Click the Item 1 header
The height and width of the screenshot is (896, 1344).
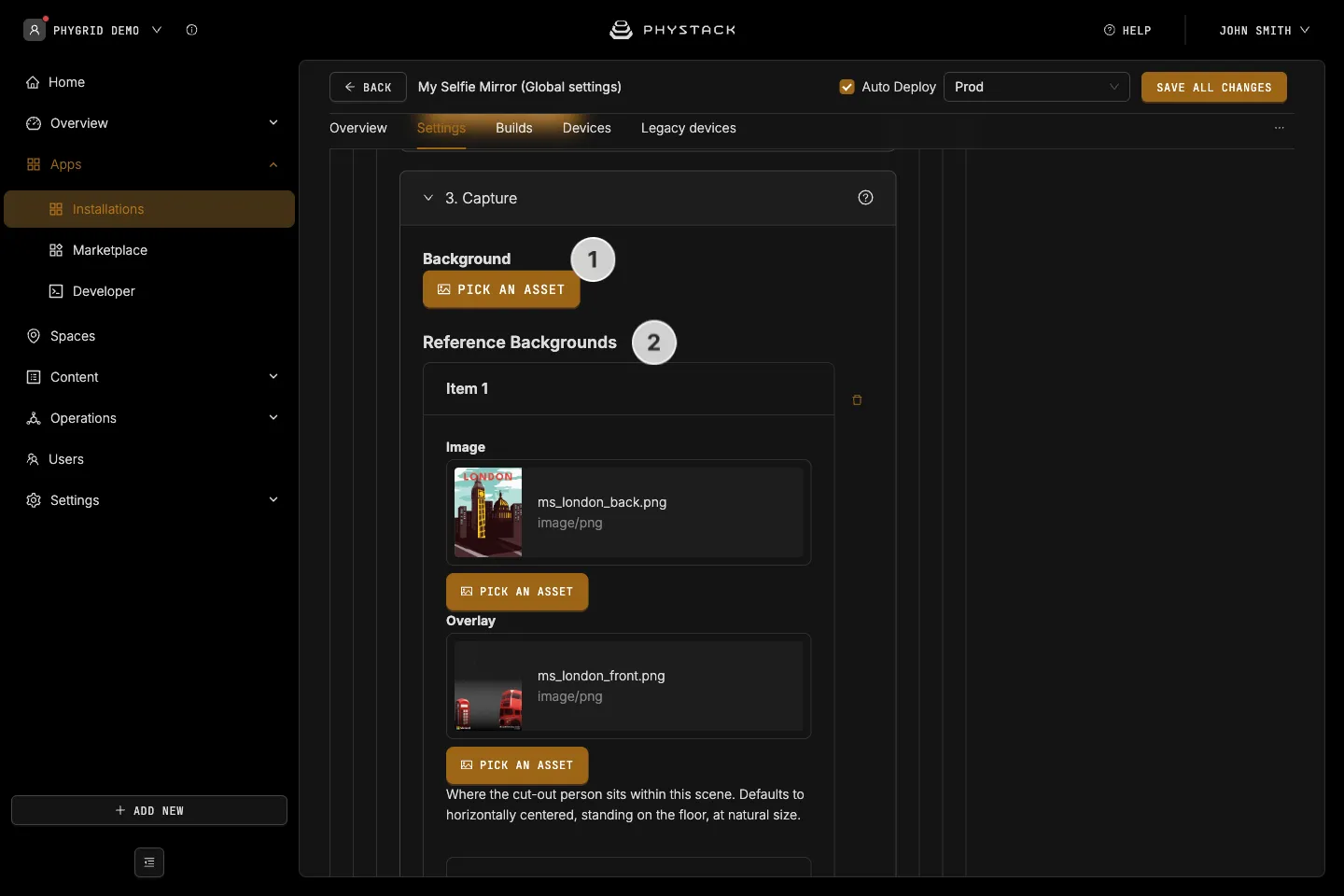[x=628, y=388]
